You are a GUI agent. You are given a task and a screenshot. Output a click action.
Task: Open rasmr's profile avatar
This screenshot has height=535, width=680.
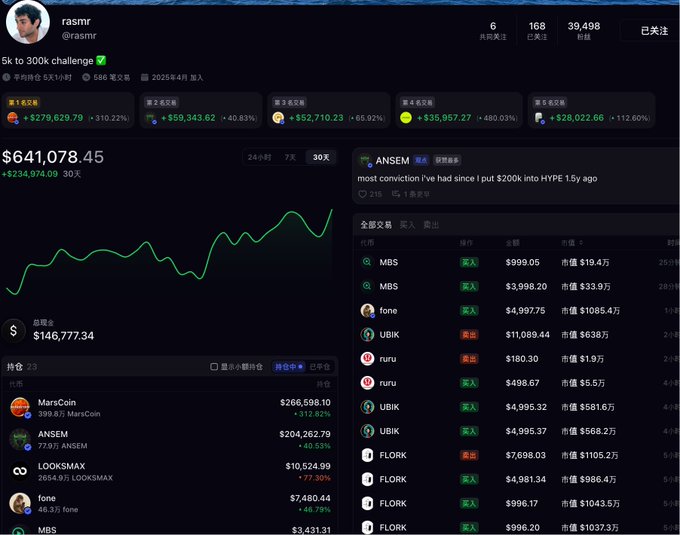(28, 23)
